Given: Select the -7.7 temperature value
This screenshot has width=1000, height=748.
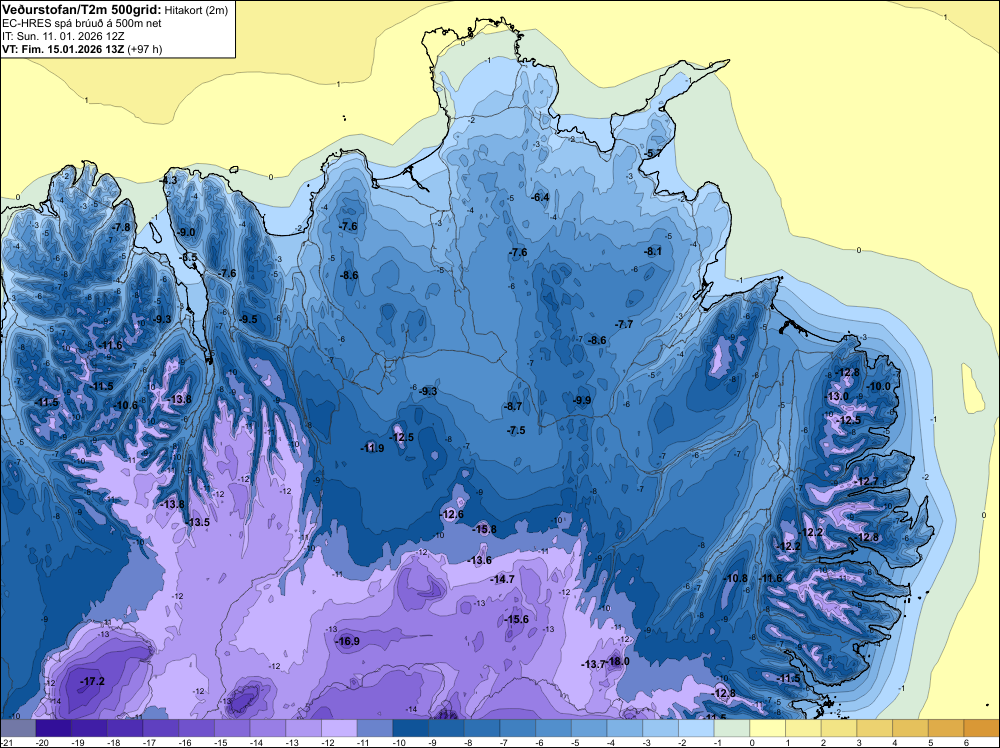Looking at the screenshot, I should [x=624, y=325].
